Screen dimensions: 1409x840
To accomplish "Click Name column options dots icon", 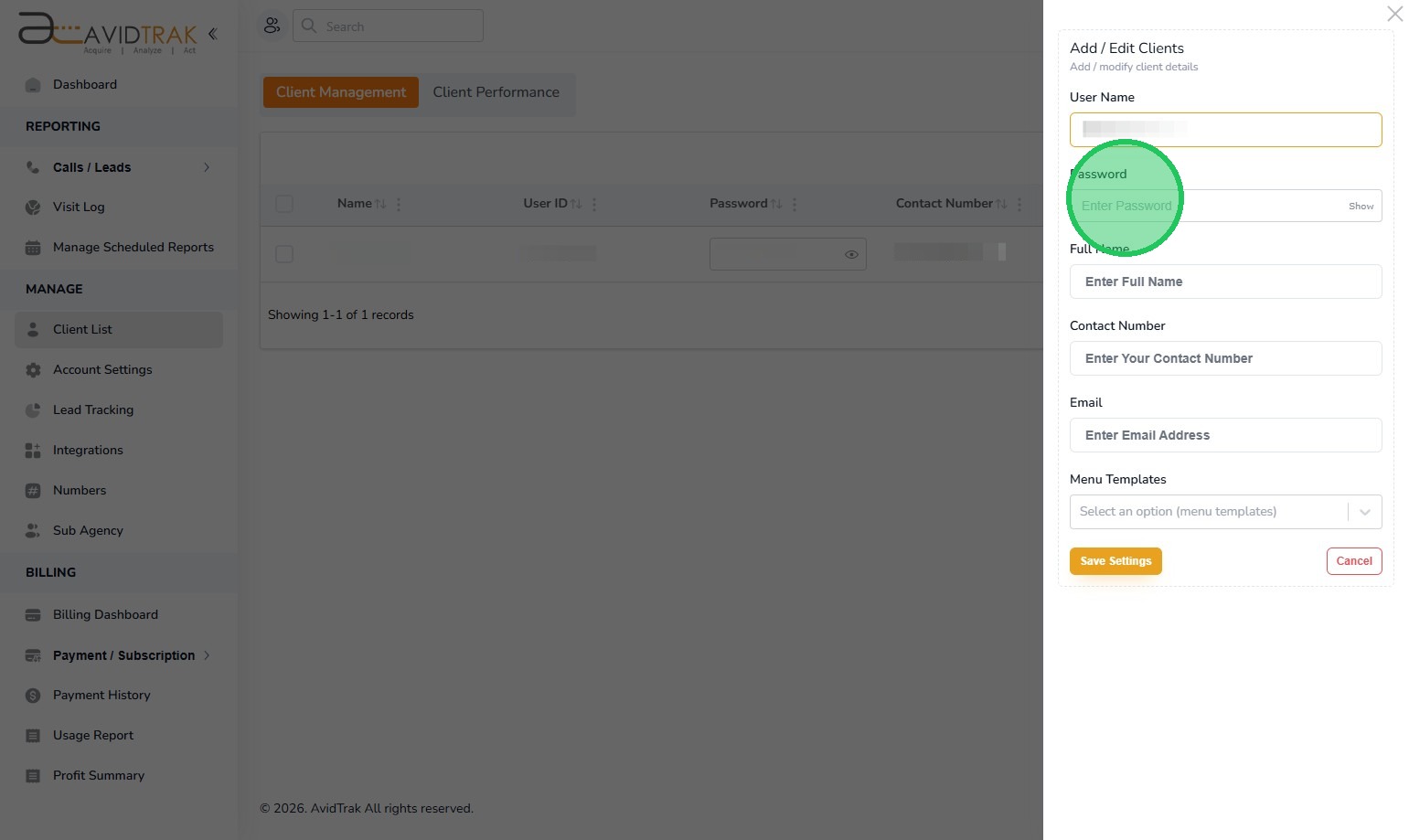I will (x=399, y=204).
